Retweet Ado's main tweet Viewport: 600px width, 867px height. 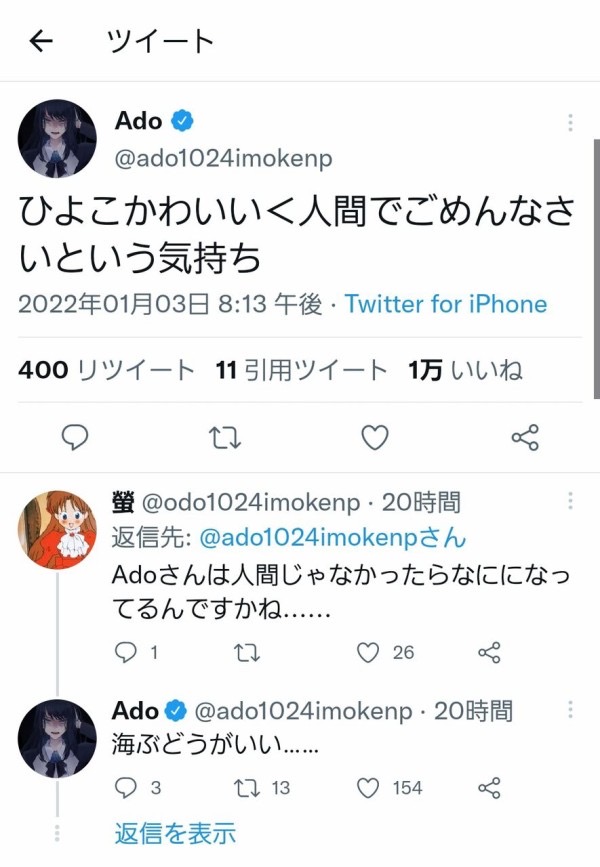[225, 437]
